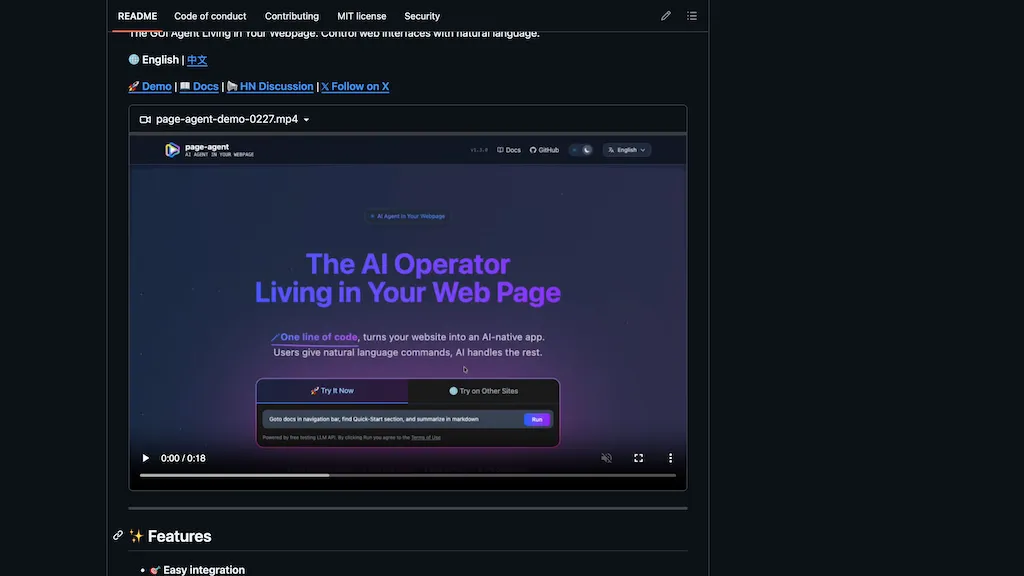Open video more options three-dot menu

670,458
